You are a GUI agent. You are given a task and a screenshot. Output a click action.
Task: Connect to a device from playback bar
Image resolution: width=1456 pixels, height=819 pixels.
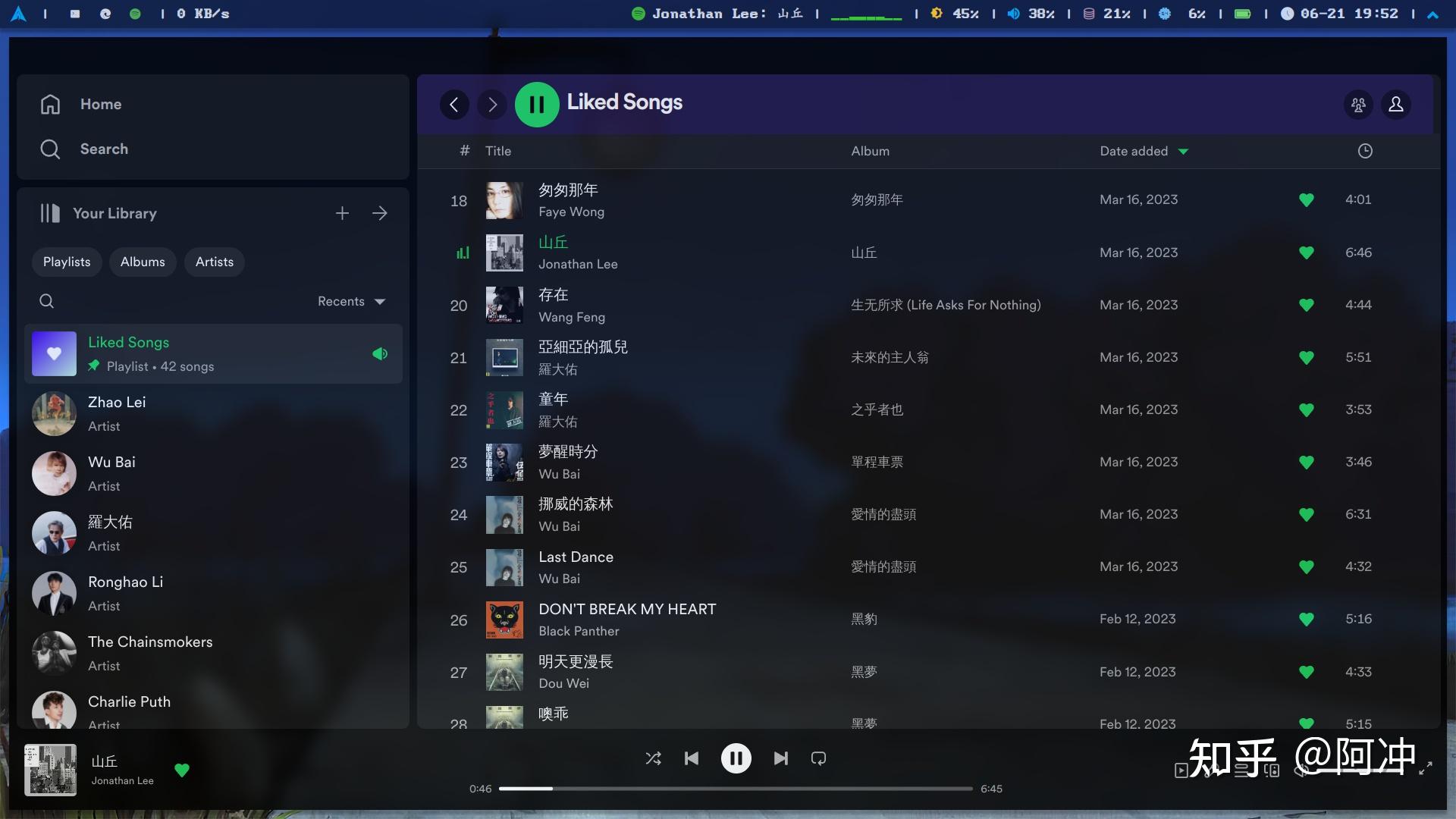(x=1272, y=770)
